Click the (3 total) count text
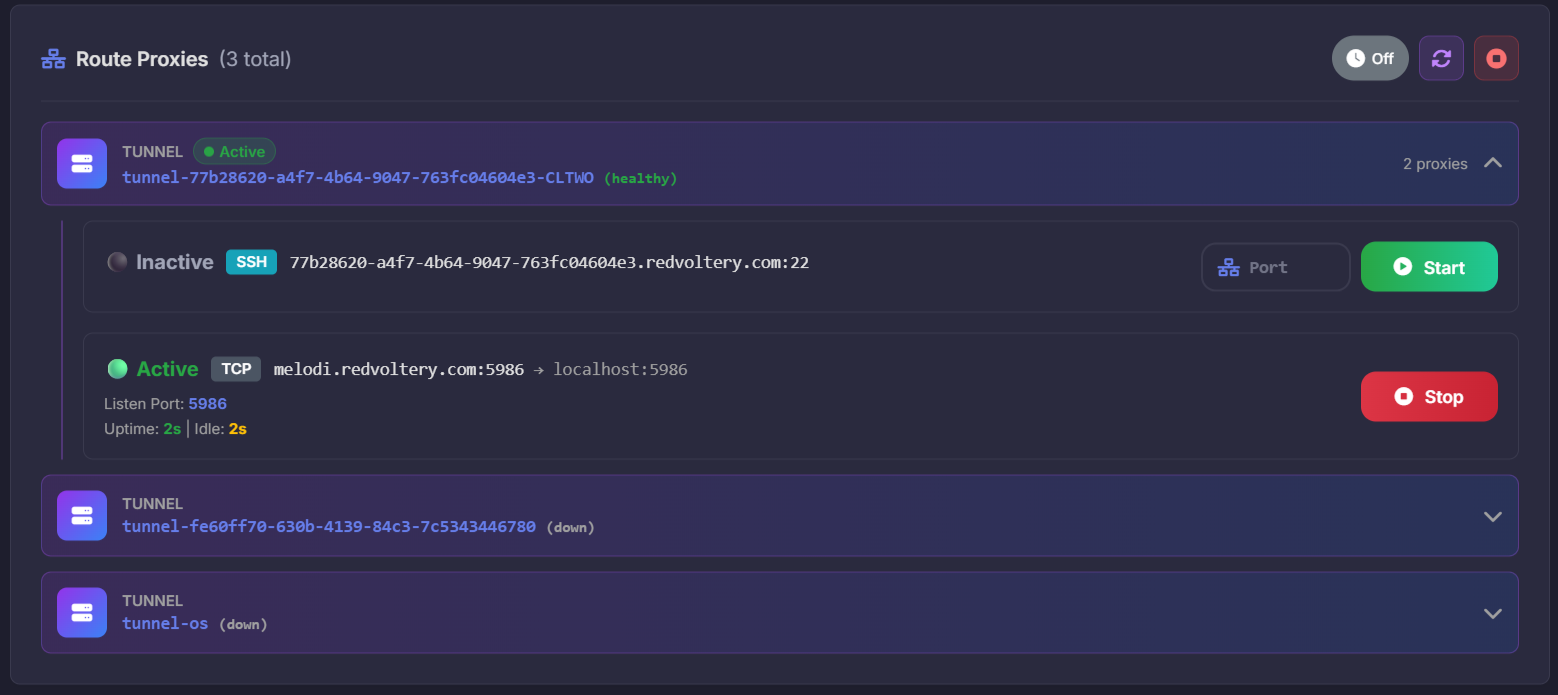Screen dimensions: 1558x695 point(255,59)
